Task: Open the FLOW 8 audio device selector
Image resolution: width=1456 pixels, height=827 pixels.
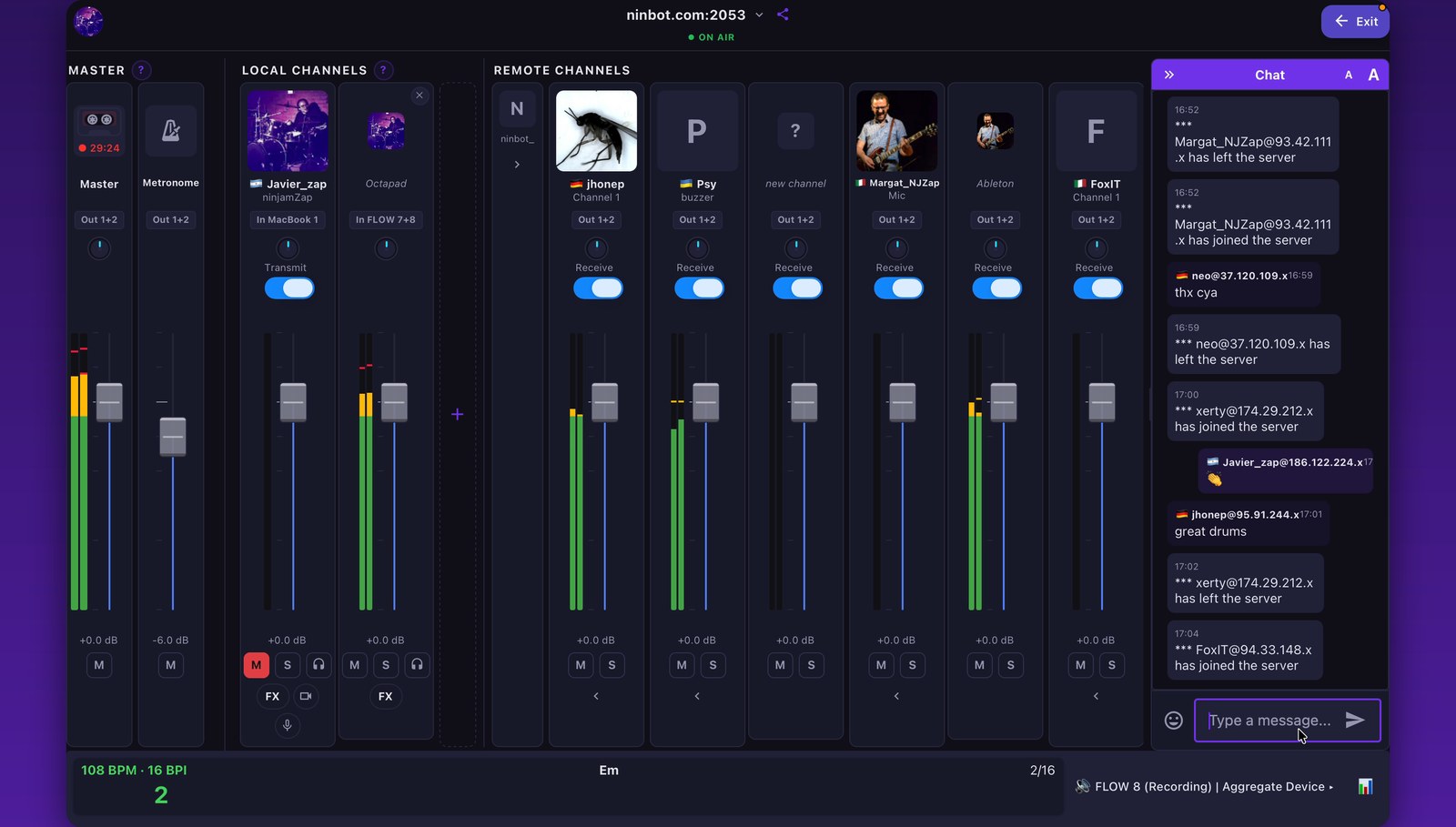Action: coord(1204,786)
